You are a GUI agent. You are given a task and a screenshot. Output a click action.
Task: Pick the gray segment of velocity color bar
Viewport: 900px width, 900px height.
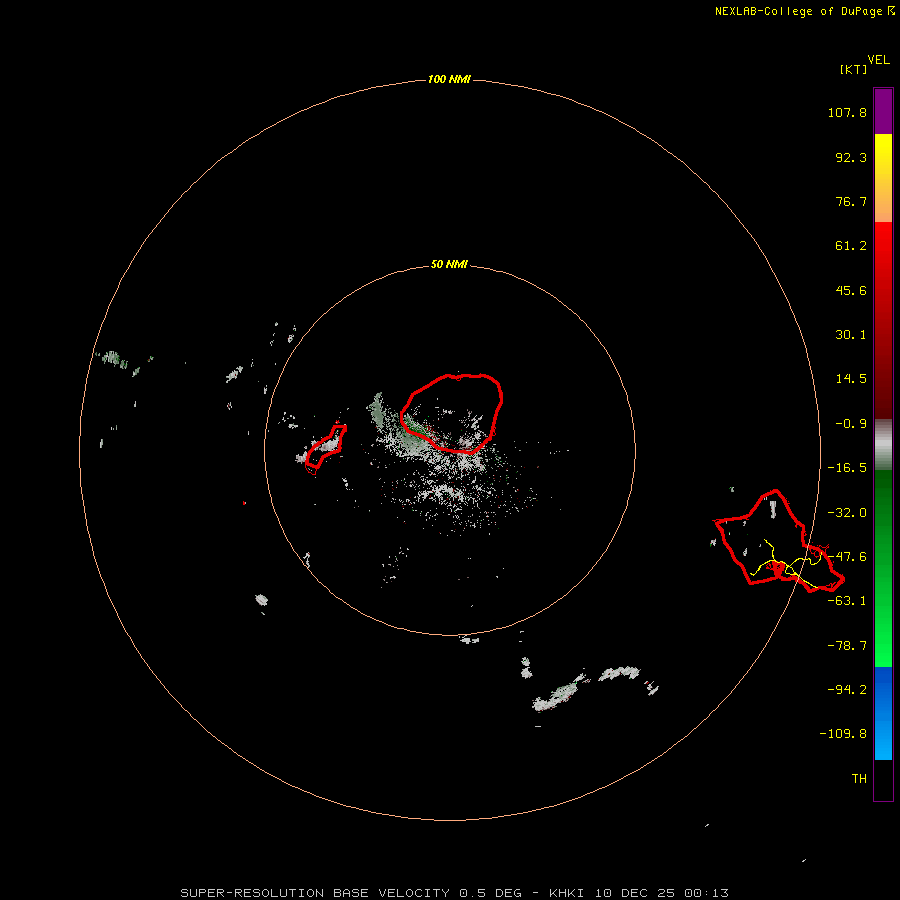[x=883, y=445]
